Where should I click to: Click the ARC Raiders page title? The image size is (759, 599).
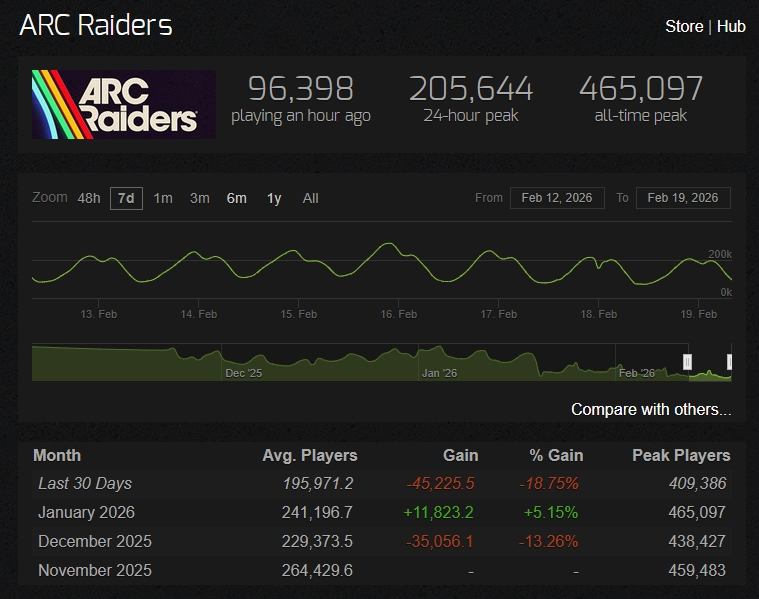[x=96, y=25]
